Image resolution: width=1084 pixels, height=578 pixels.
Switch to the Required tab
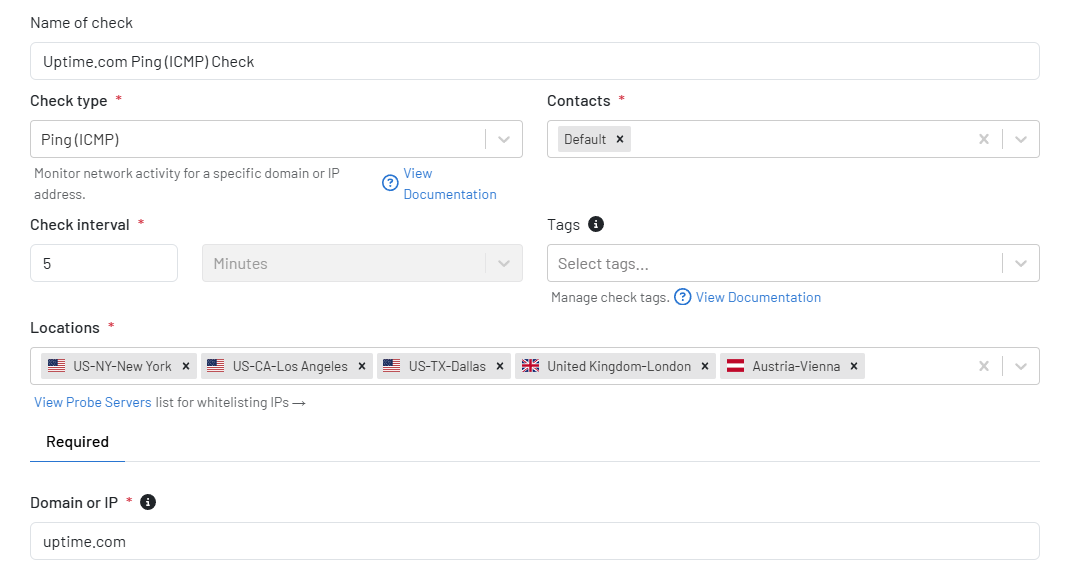[77, 442]
